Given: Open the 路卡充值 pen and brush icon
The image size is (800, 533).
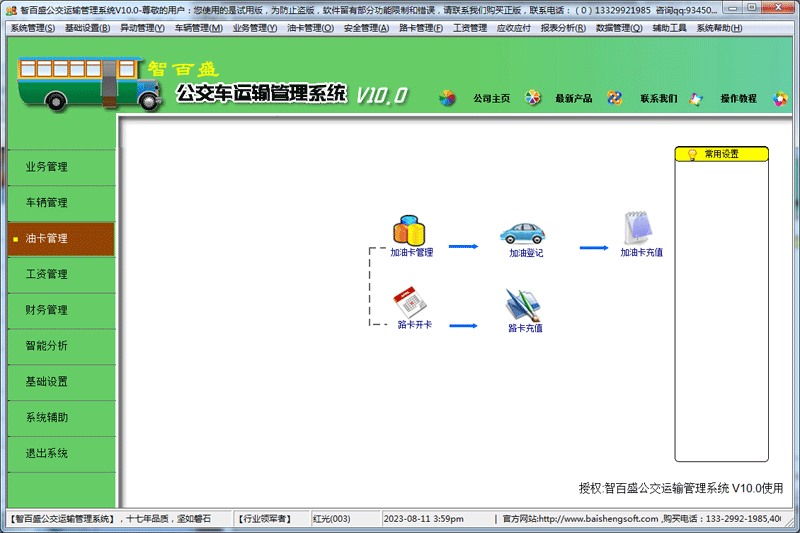Looking at the screenshot, I should click(523, 306).
